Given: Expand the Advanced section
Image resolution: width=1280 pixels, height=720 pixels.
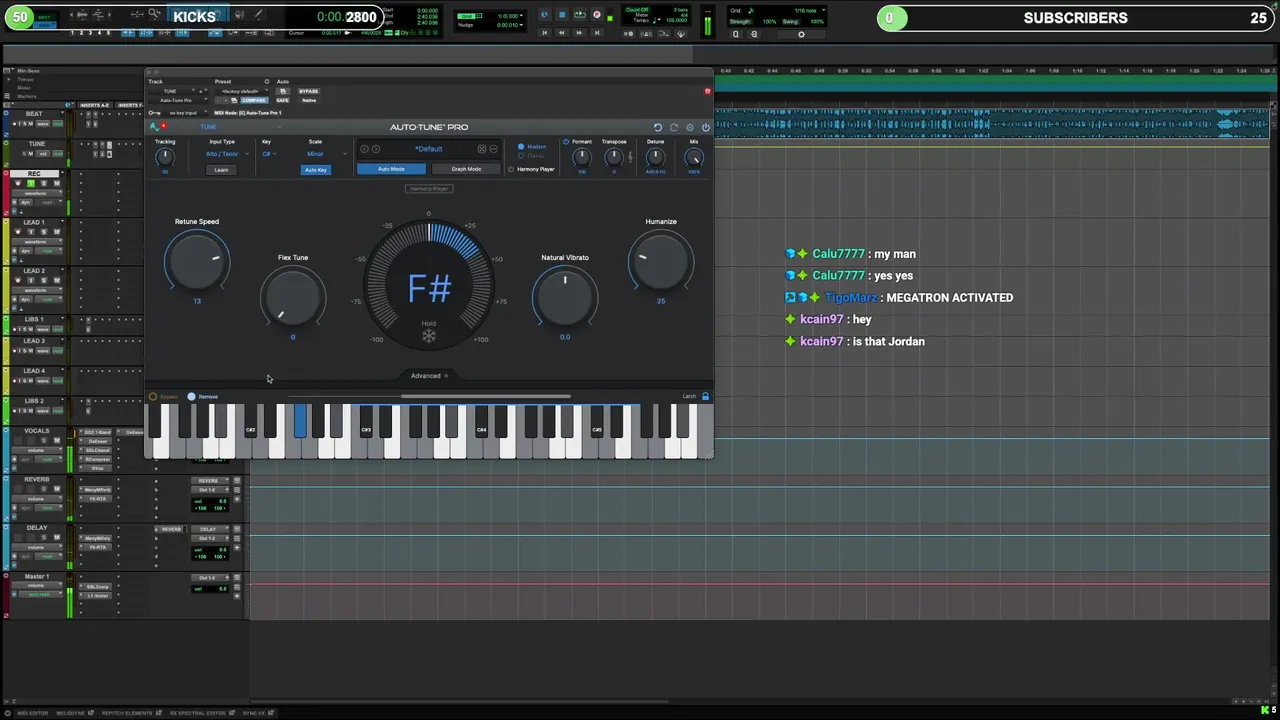Looking at the screenshot, I should (x=429, y=376).
